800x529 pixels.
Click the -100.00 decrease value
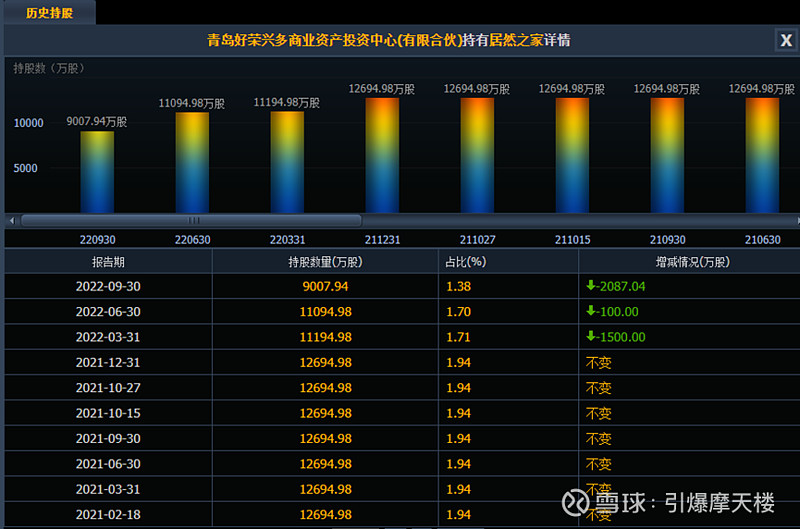617,312
